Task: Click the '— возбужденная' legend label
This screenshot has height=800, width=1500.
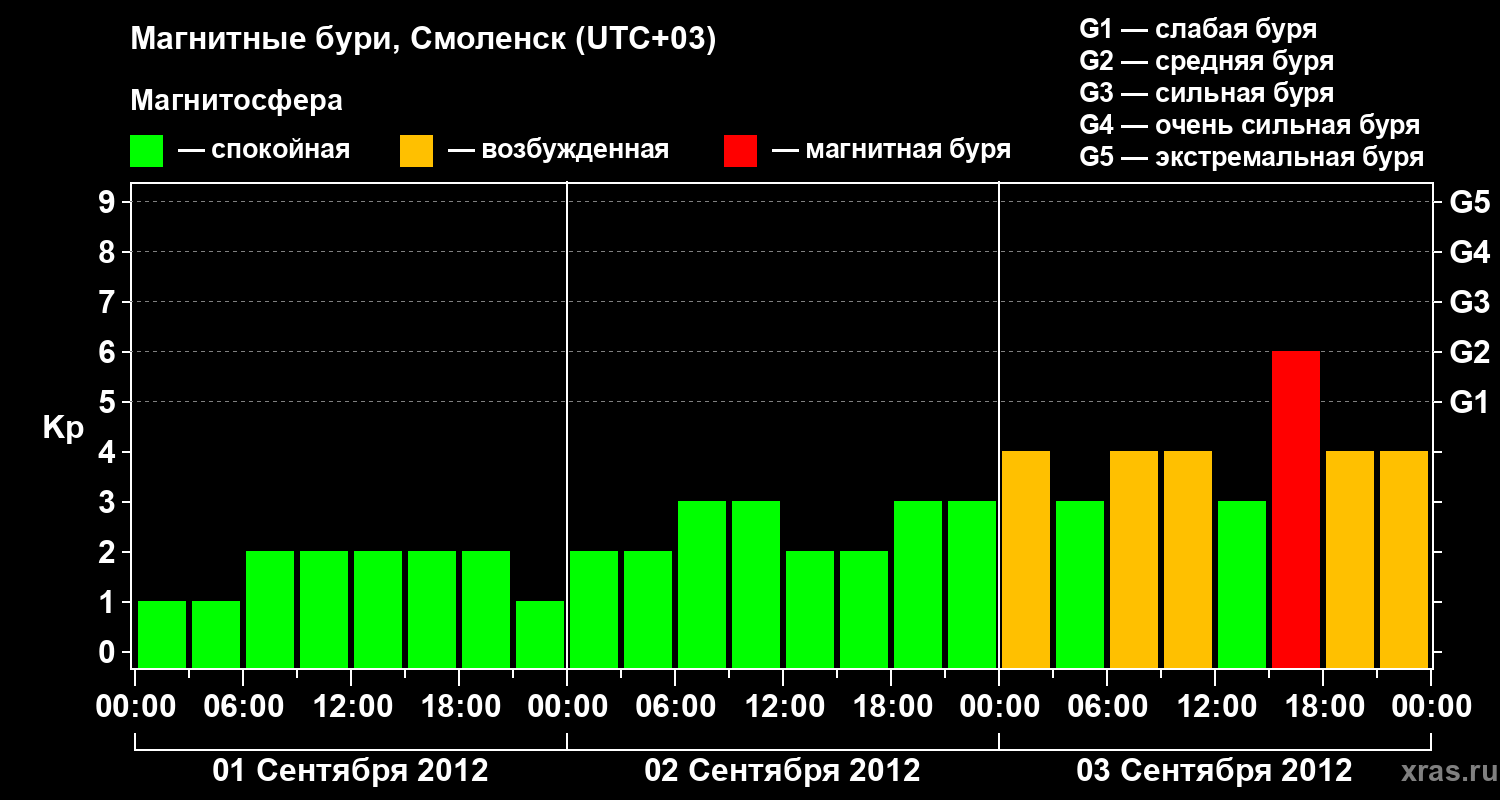Action: click(558, 150)
